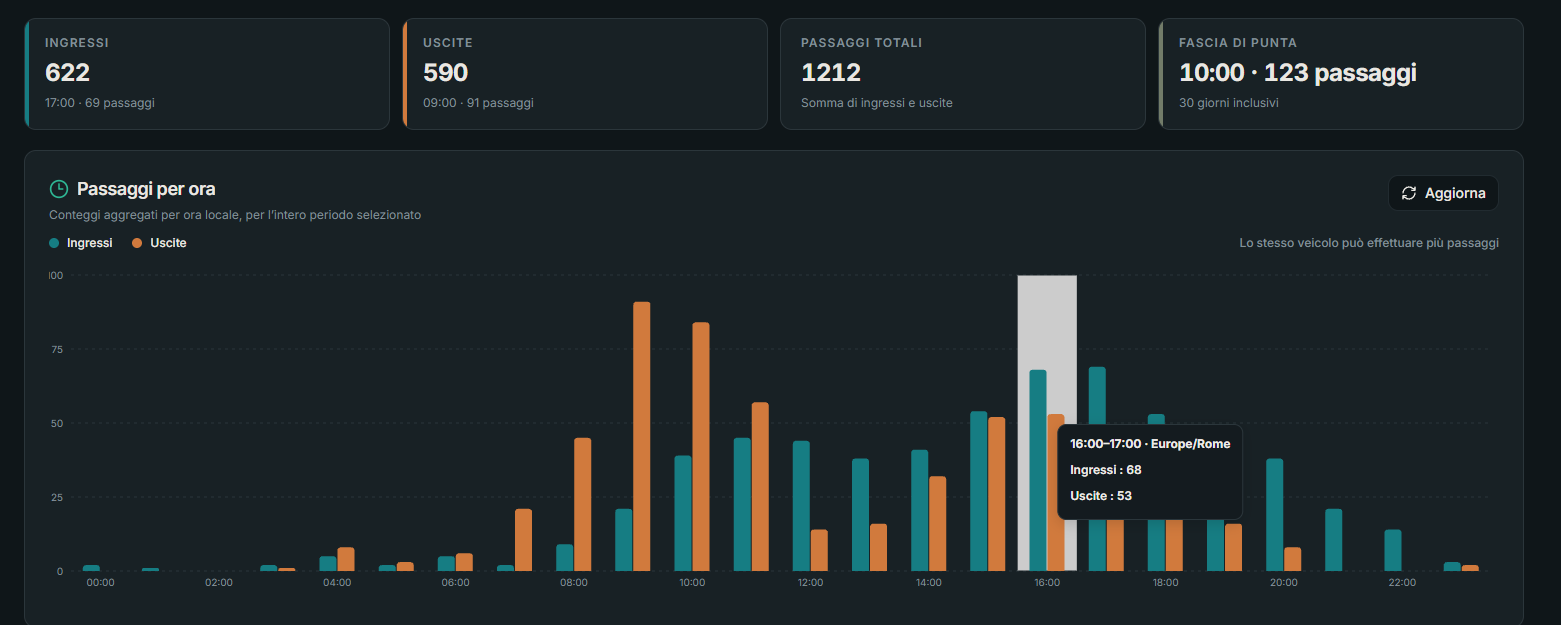The image size is (1561, 625).
Task: Click the 'Lo stesso veicolo' note text
Action: pyautogui.click(x=1369, y=243)
